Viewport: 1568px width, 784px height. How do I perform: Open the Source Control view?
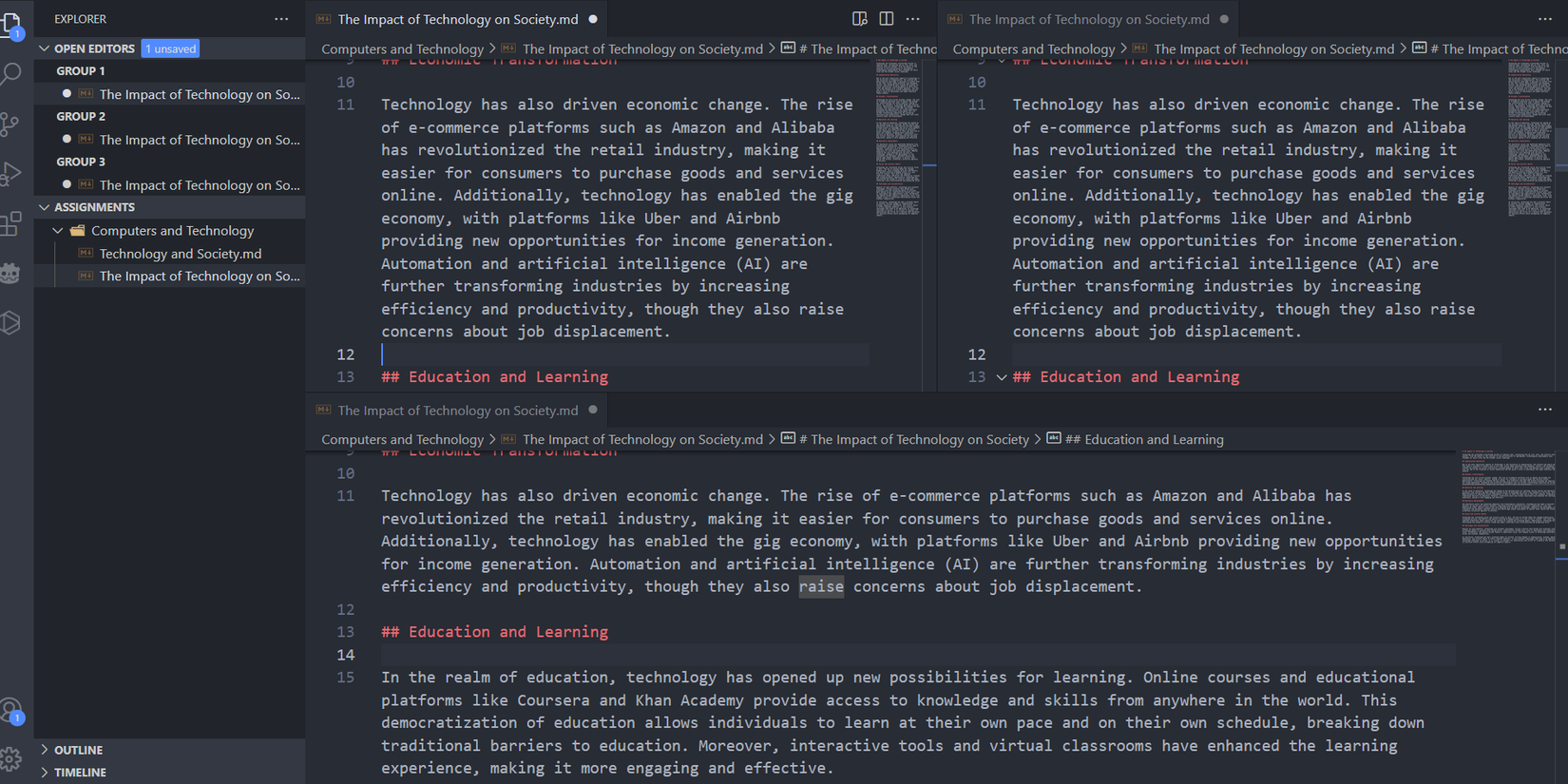click(x=11, y=124)
